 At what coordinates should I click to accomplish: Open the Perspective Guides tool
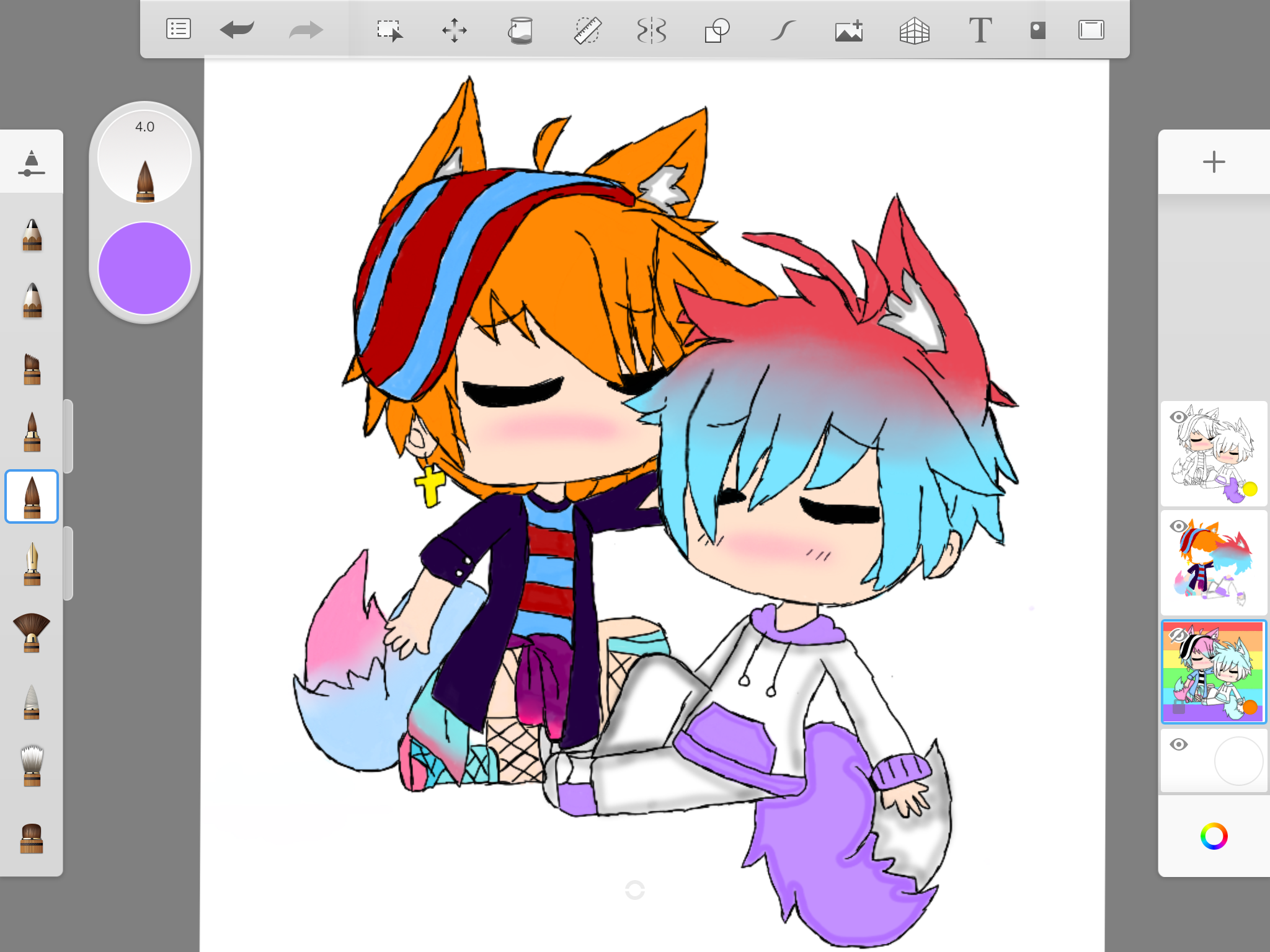point(915,30)
